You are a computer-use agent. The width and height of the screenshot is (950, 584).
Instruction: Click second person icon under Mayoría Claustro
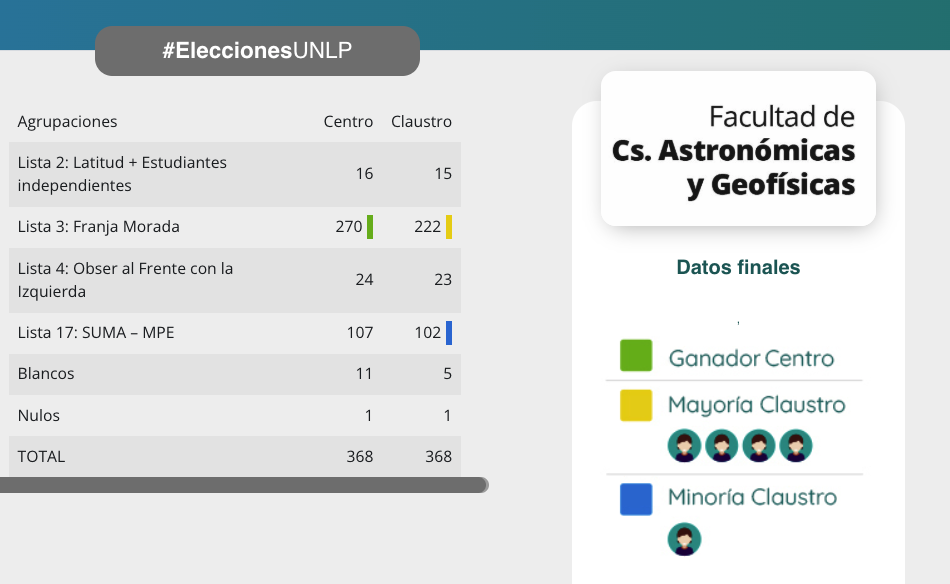point(721,446)
